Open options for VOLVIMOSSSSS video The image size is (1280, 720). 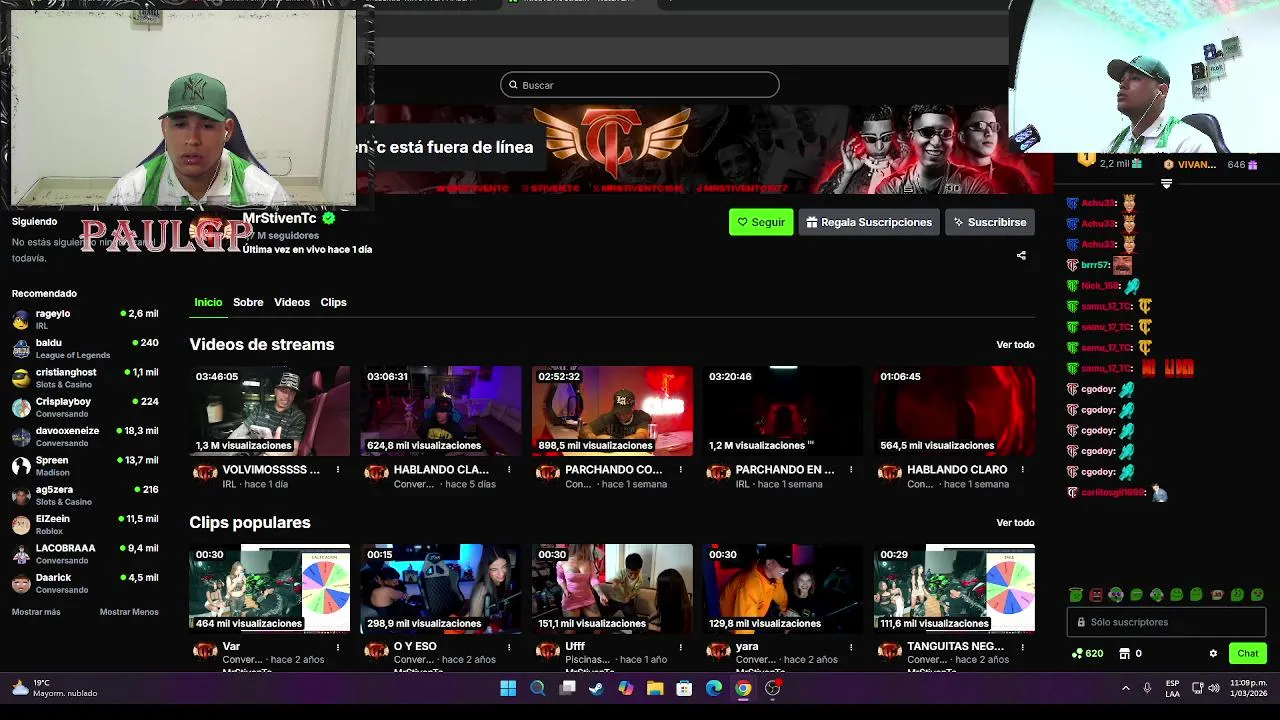(x=337, y=470)
